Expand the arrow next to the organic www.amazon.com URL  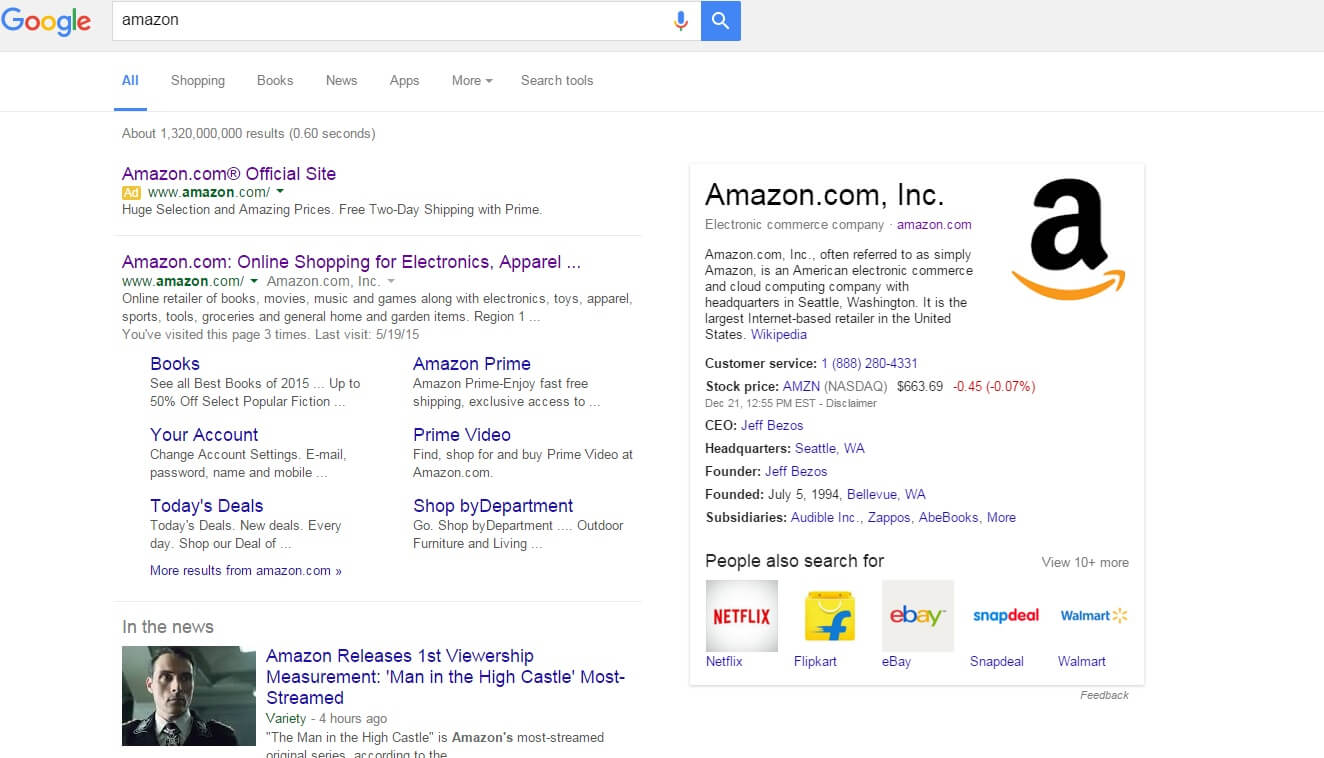coord(254,281)
